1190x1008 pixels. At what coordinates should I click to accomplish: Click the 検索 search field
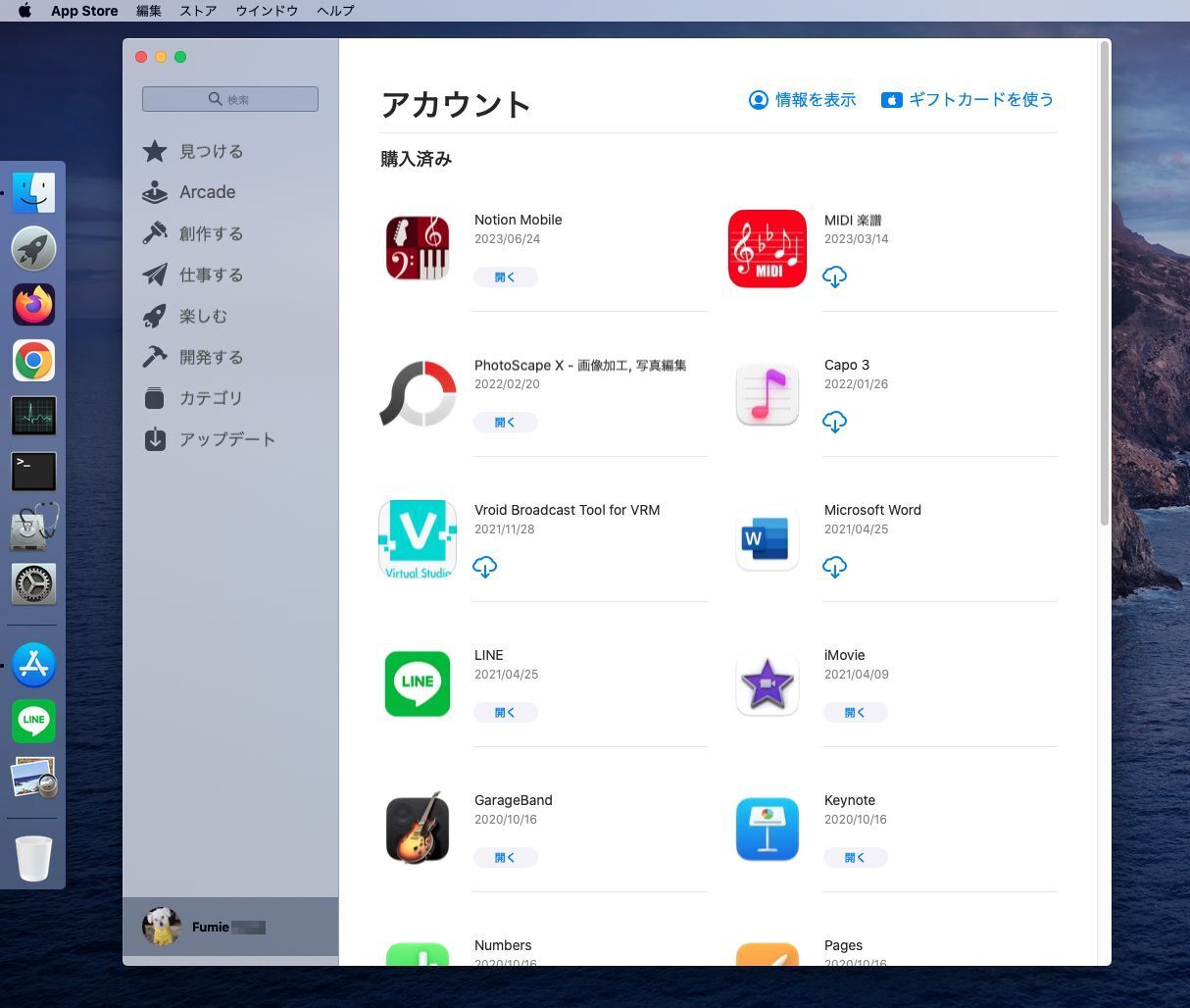230,99
